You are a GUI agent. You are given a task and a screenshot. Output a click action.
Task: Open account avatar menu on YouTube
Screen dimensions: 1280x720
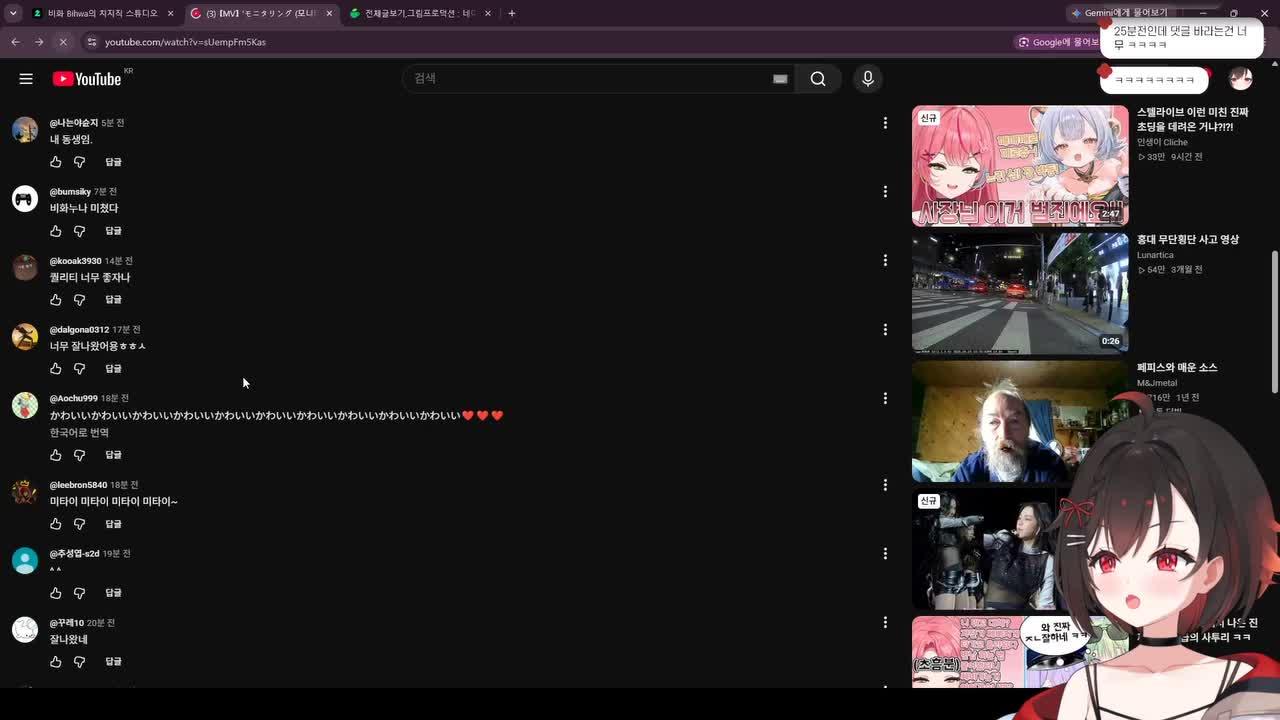point(1241,79)
